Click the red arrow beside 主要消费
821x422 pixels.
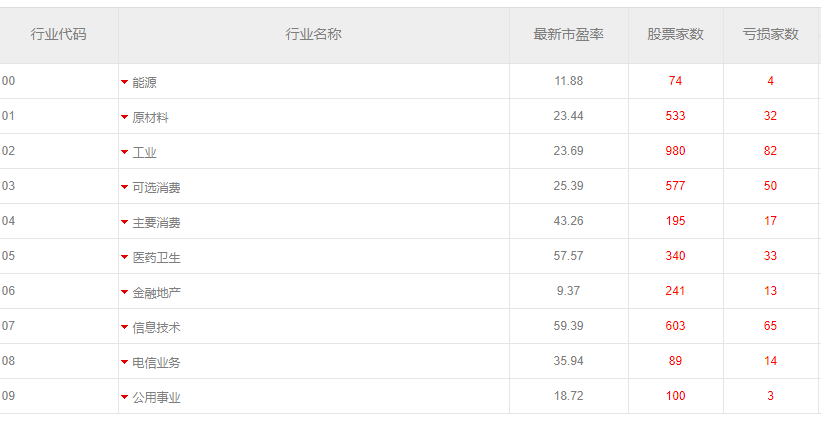125,222
